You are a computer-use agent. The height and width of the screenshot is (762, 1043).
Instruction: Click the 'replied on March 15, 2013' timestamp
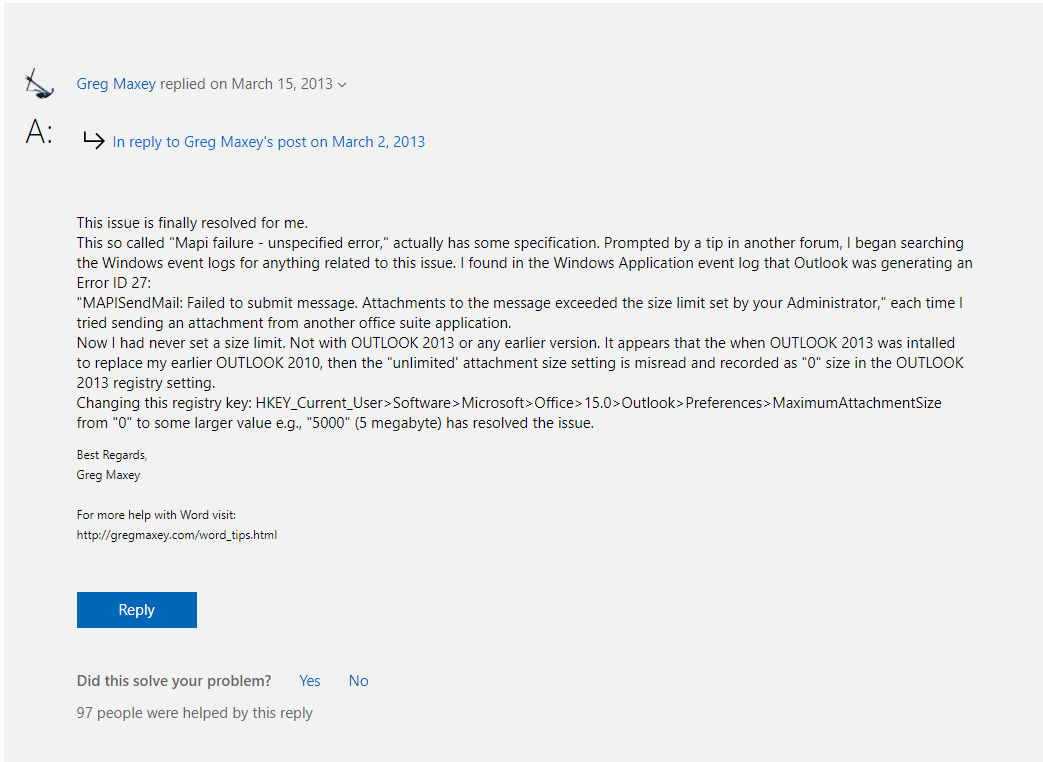point(246,84)
